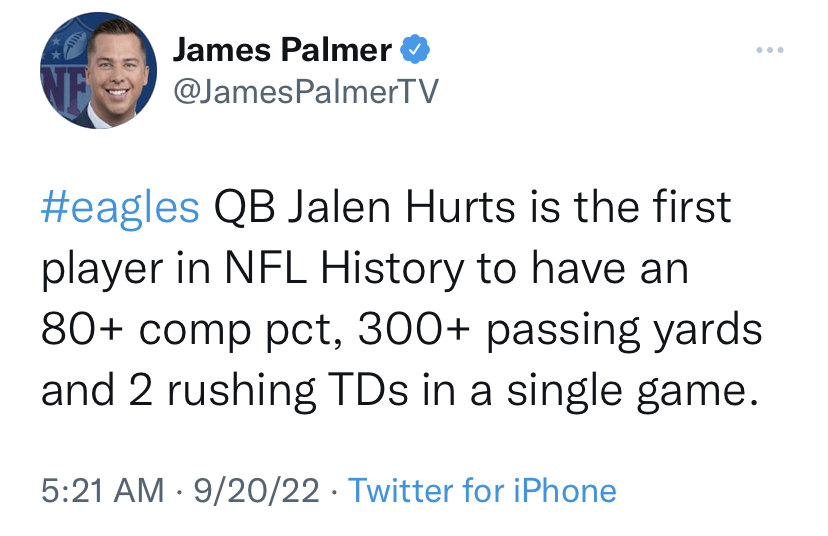Click the blue verified badge beside James Palmer
Viewport: 828px width, 536px height.
click(x=415, y=49)
